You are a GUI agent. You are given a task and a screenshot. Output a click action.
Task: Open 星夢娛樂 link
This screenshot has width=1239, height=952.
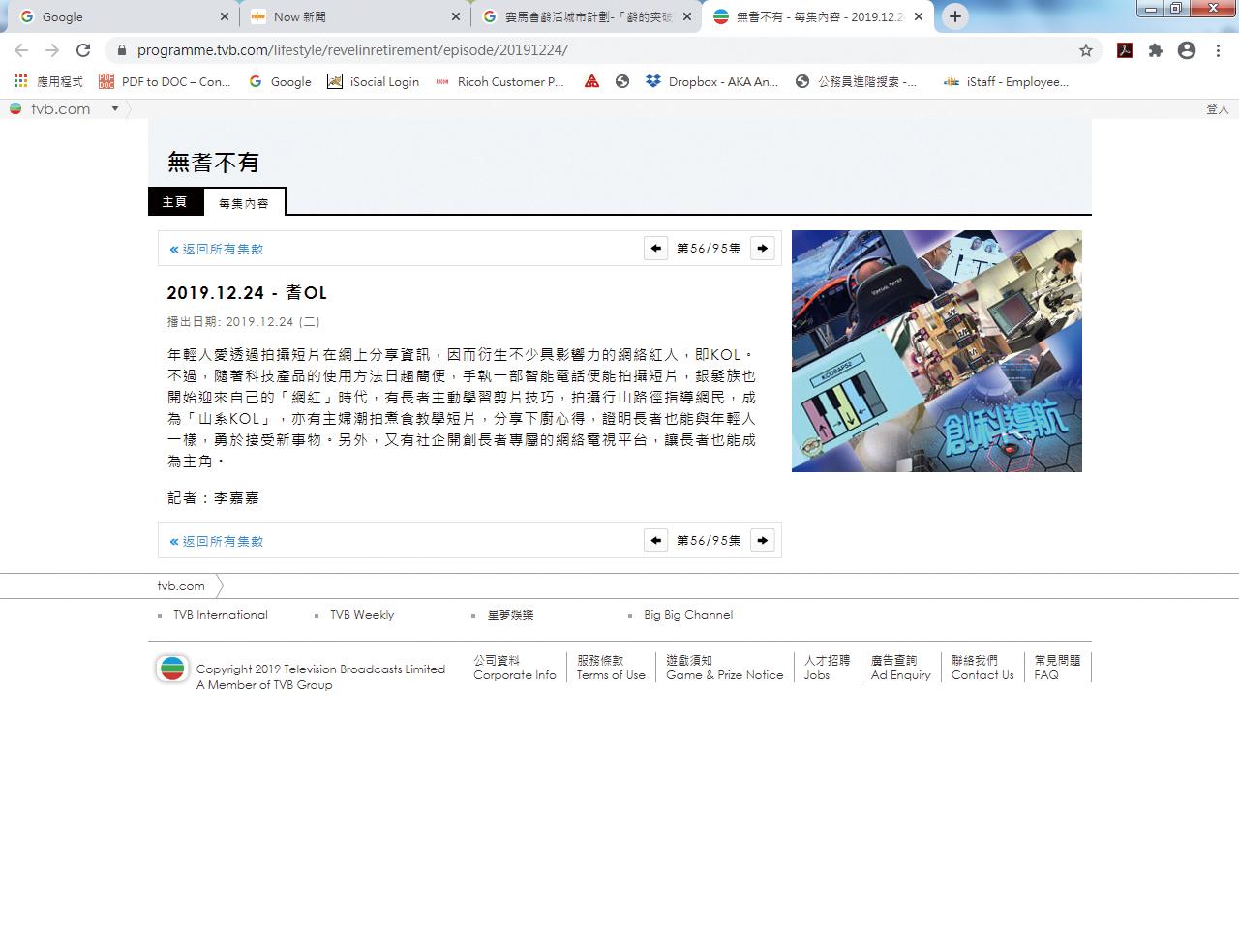(510, 615)
